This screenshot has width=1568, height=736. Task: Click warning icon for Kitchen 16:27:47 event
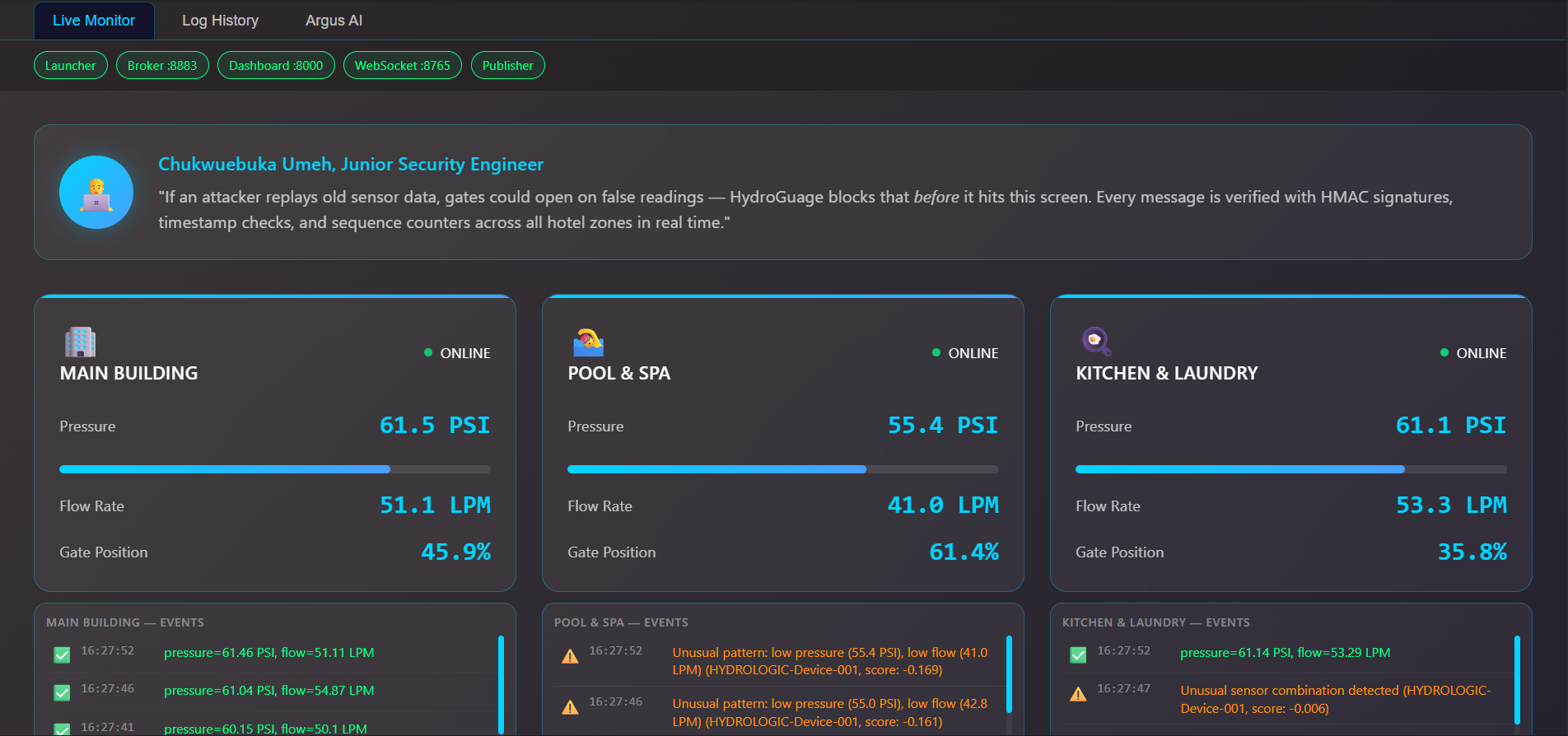pyautogui.click(x=1078, y=694)
